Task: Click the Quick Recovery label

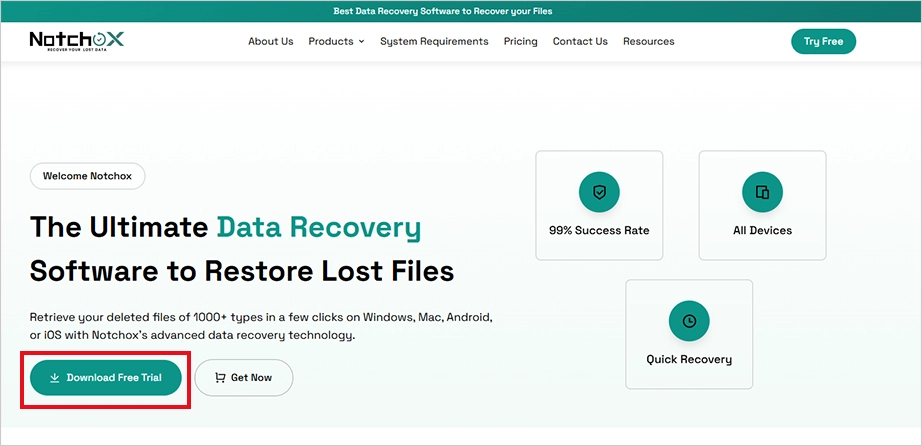Action: pyautogui.click(x=689, y=360)
